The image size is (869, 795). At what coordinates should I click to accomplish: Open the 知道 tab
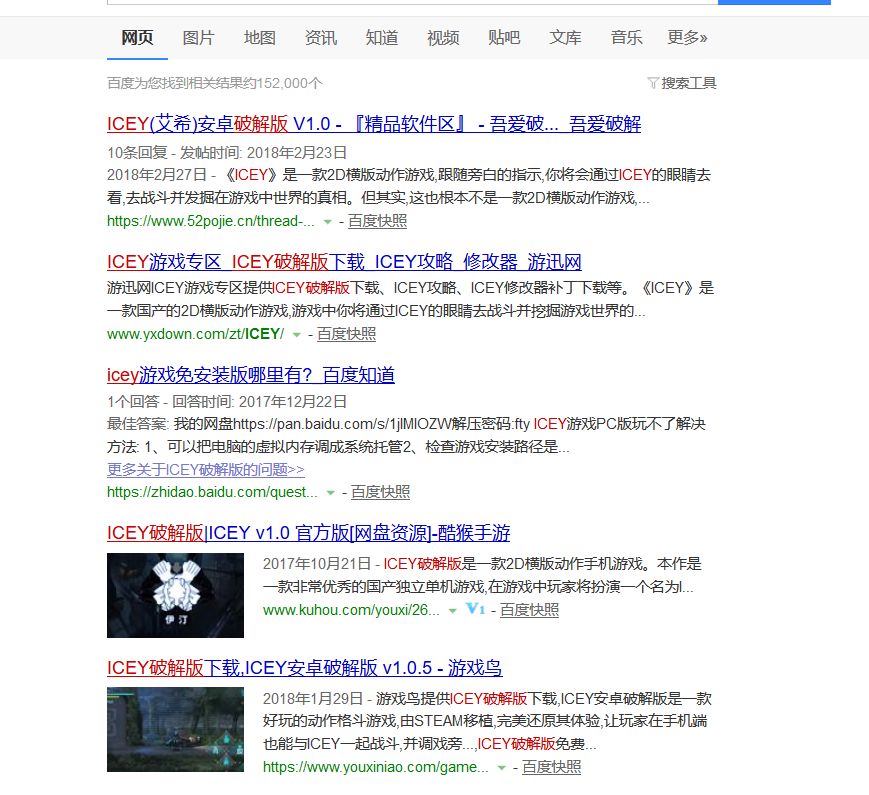pyautogui.click(x=382, y=38)
